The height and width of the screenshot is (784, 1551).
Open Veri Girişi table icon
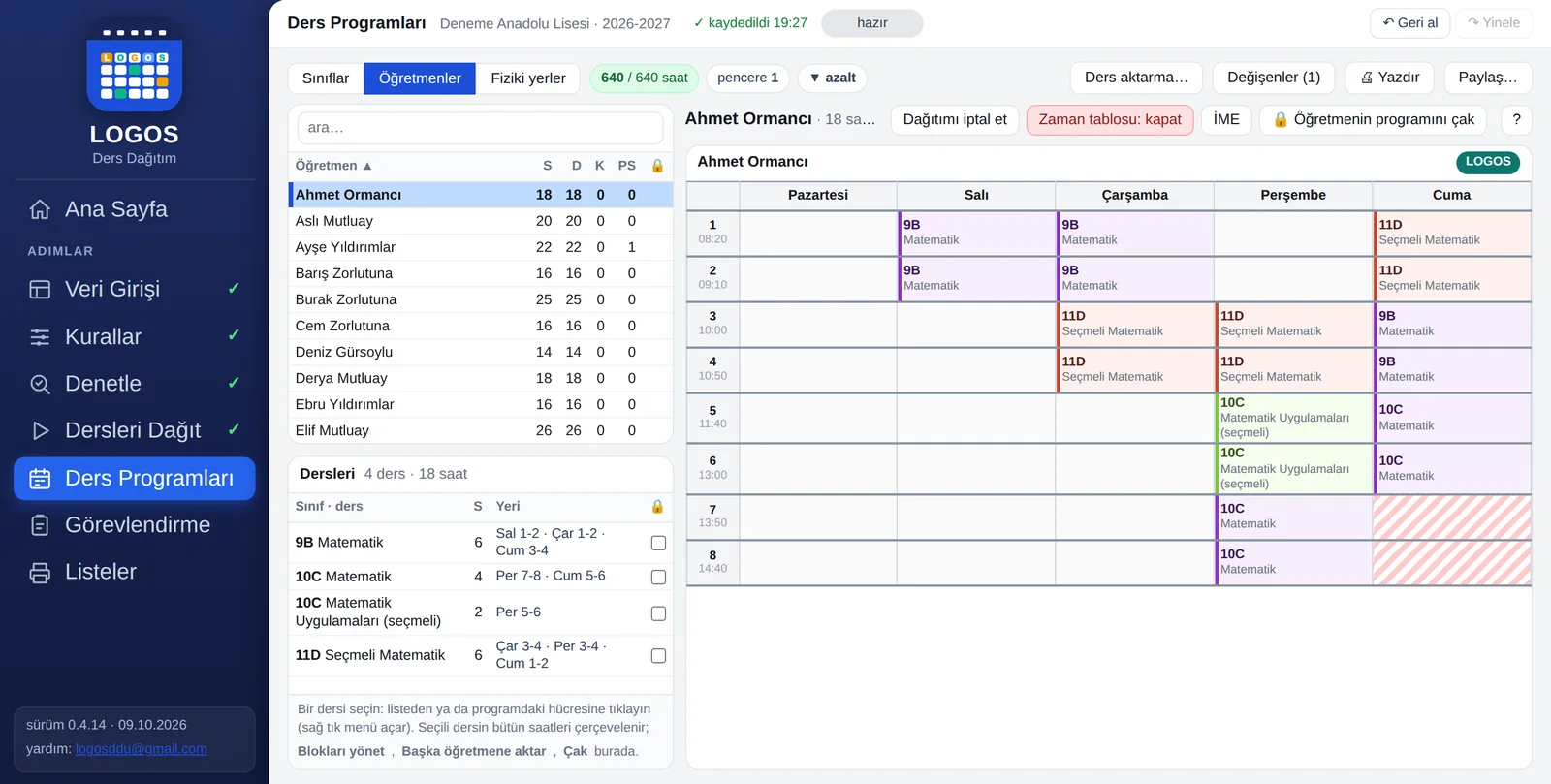[40, 289]
